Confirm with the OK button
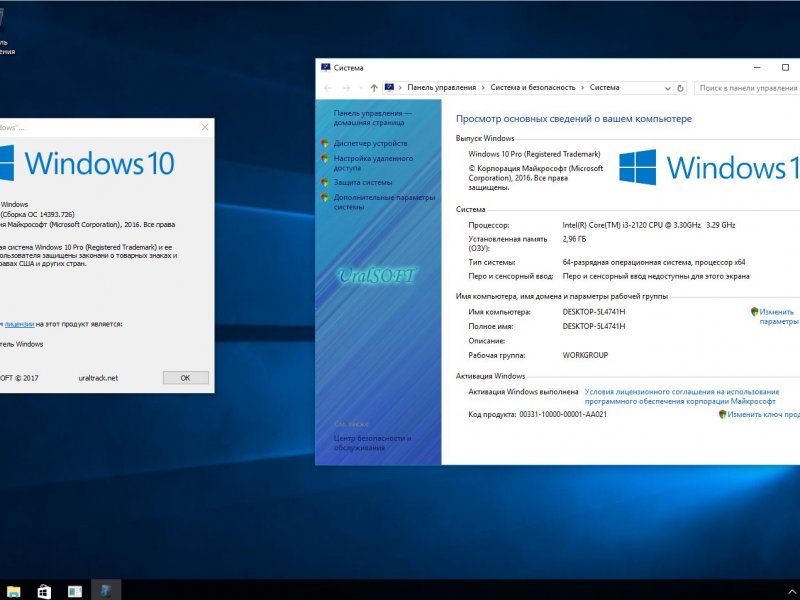Viewport: 800px width, 600px height. (186, 378)
